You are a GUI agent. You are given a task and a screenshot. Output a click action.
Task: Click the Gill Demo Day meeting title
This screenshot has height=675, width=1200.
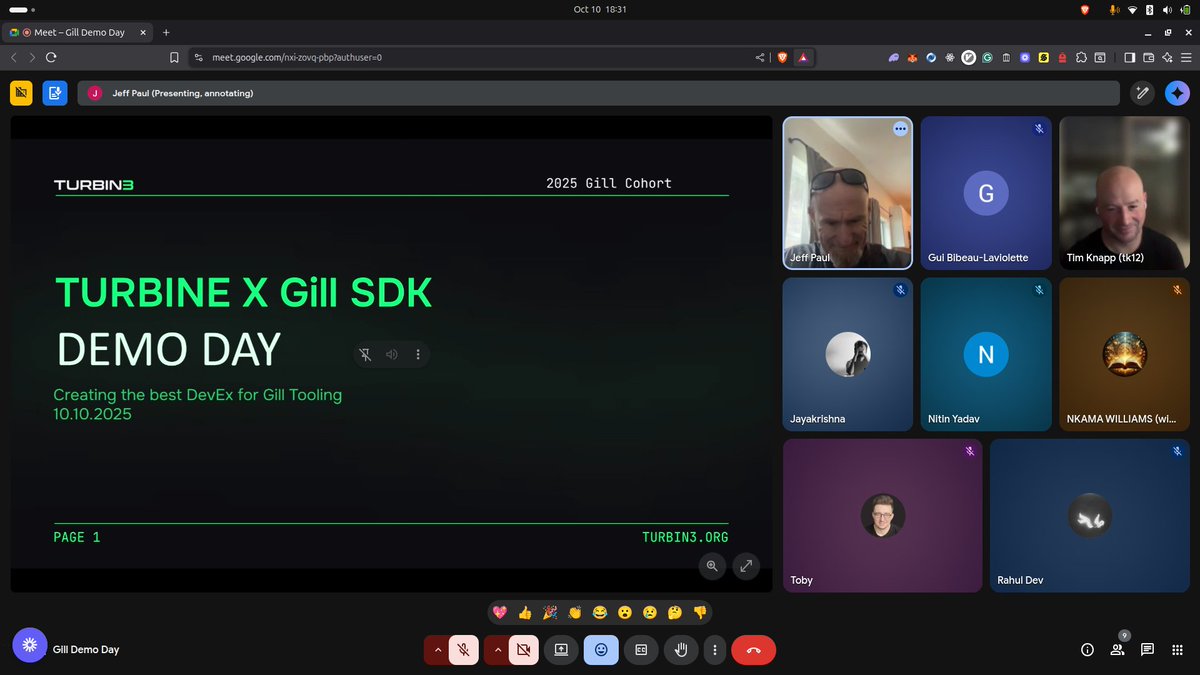86,650
